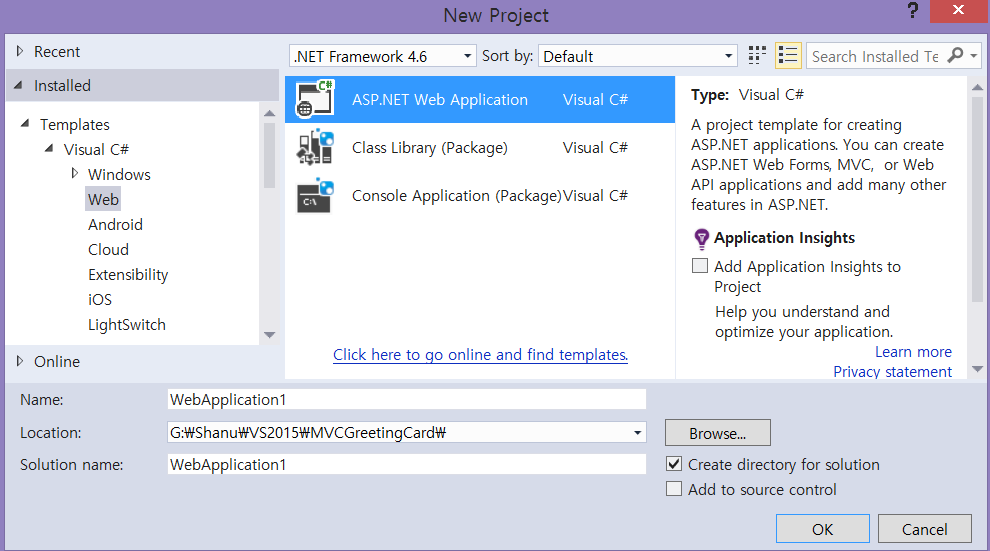Viewport: 990px width, 551px height.
Task: Switch to small icons grid view
Action: click(757, 56)
